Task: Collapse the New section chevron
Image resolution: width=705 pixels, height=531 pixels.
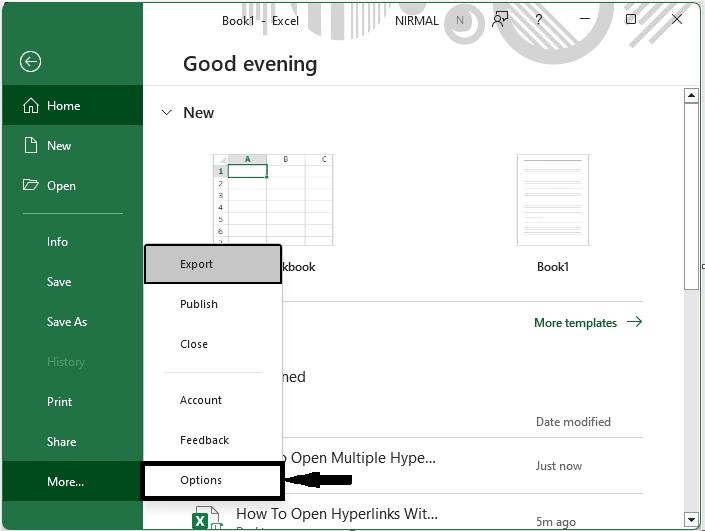Action: coord(166,112)
